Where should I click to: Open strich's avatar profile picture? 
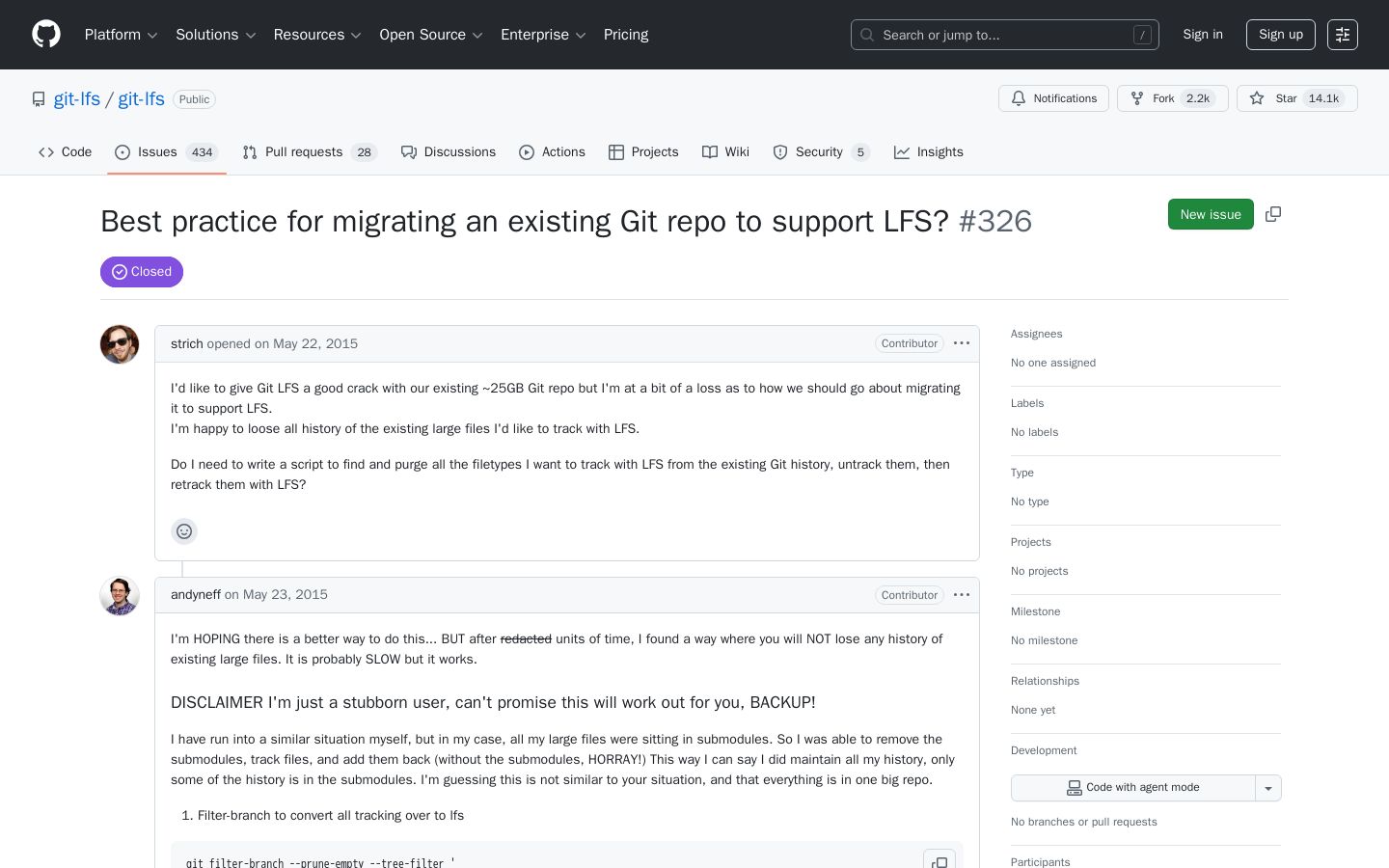point(120,344)
